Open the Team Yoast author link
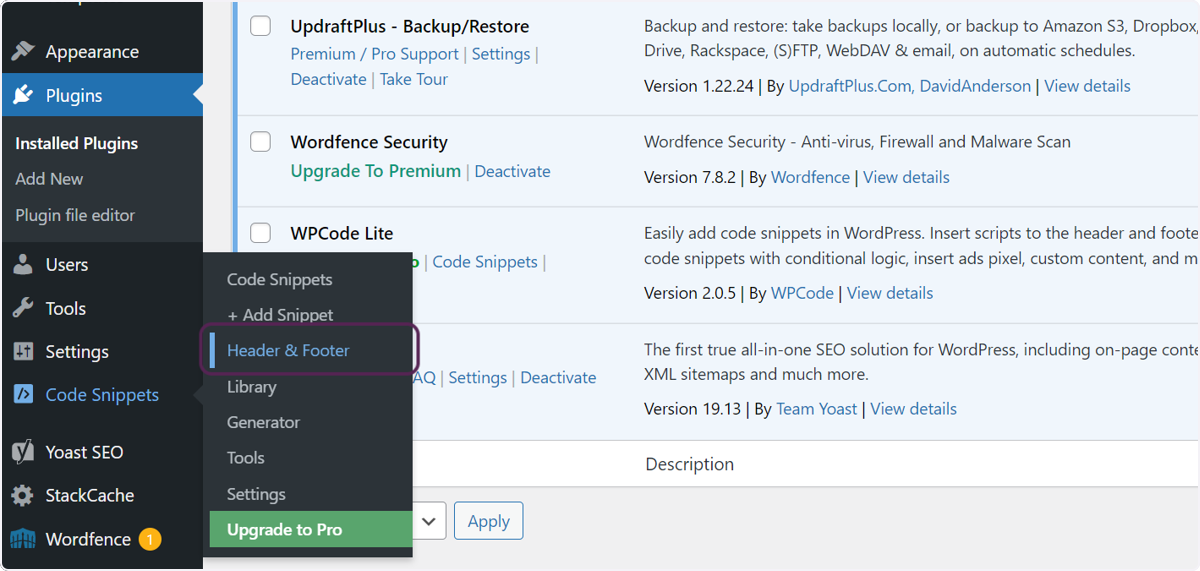The width and height of the screenshot is (1200, 571). coord(817,409)
